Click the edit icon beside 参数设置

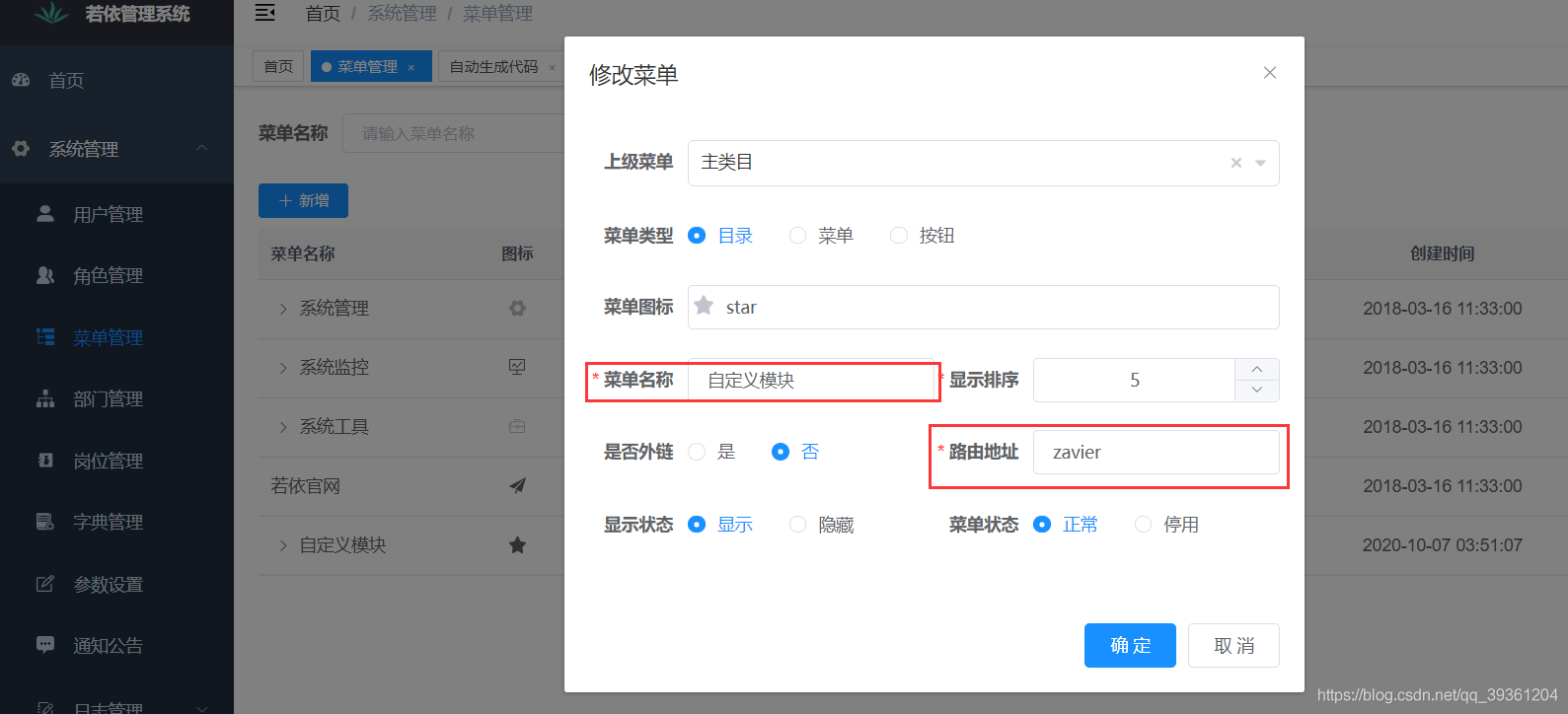(45, 584)
